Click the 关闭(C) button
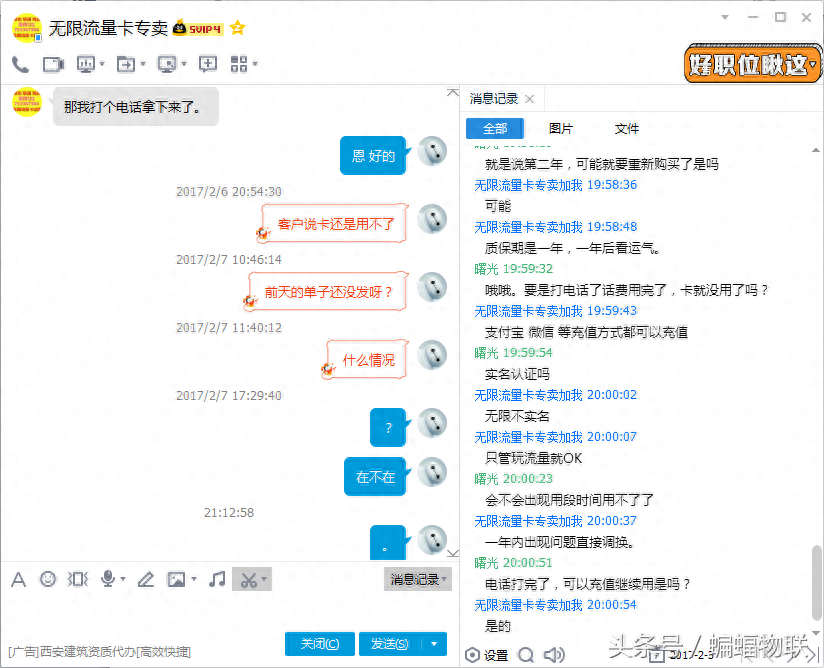This screenshot has width=824, height=668. tap(320, 644)
